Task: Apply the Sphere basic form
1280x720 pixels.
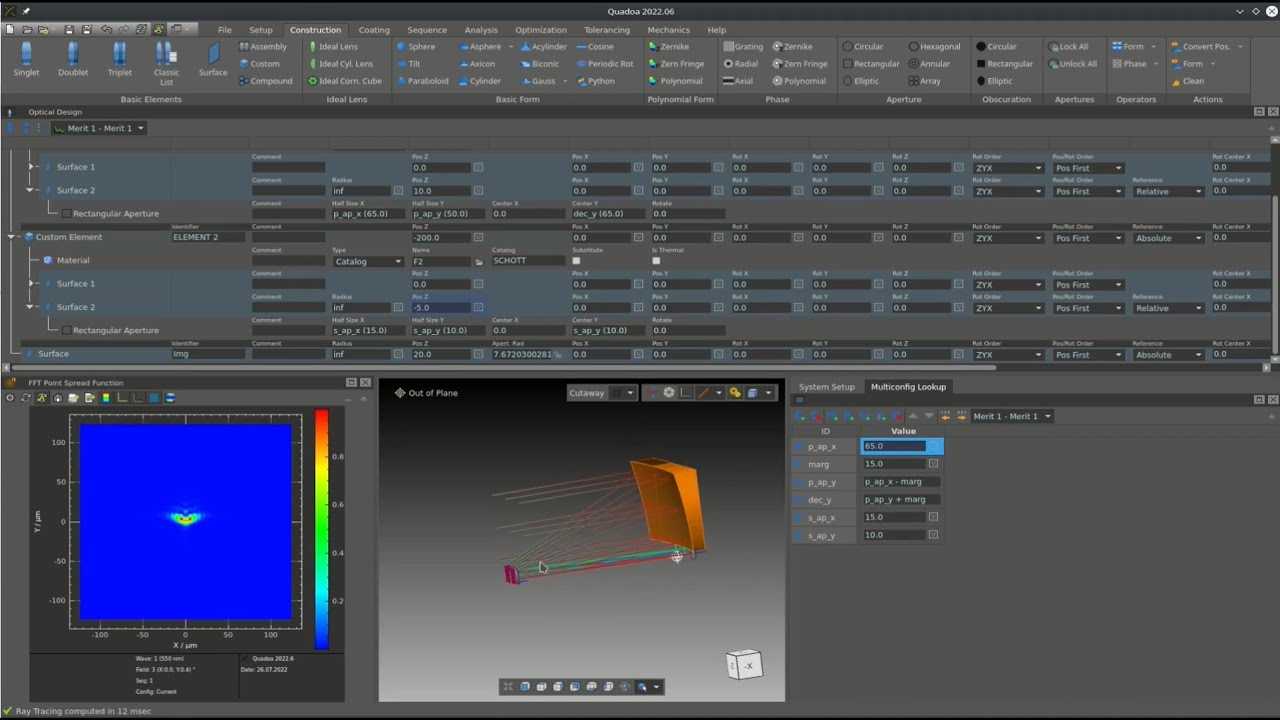Action: pyautogui.click(x=416, y=47)
